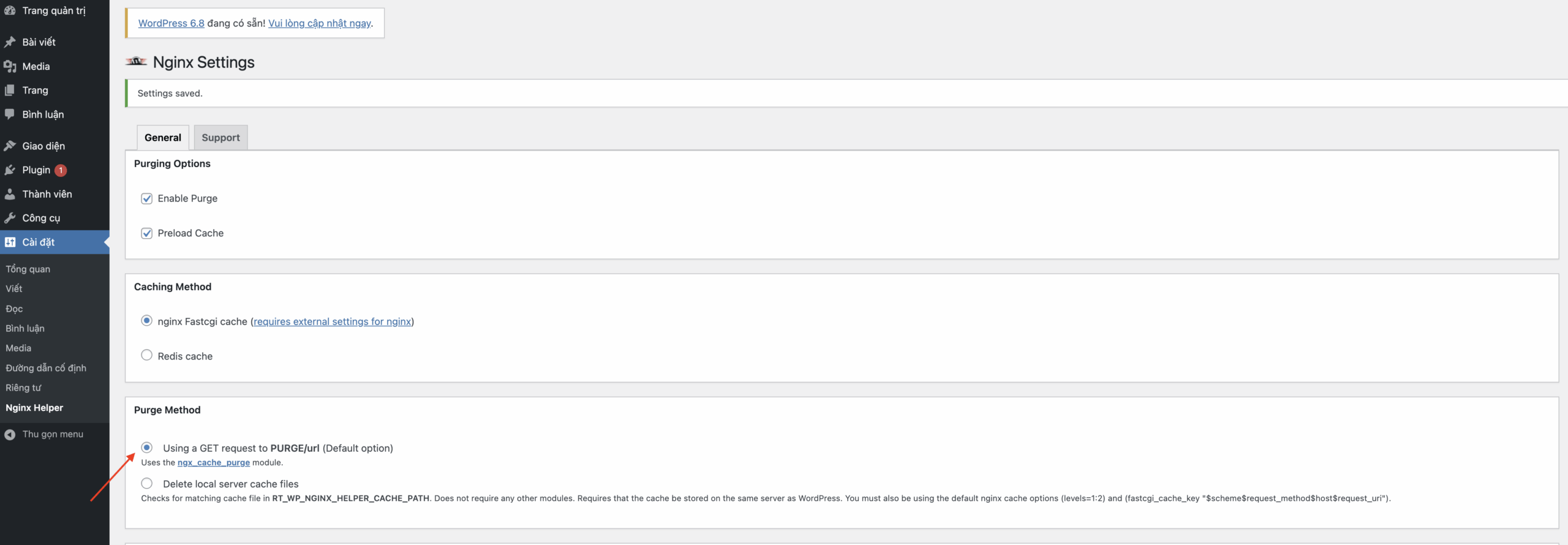Viewport: 1568px width, 545px height.
Task: Toggle the Preload Cache checkbox
Action: tap(146, 233)
